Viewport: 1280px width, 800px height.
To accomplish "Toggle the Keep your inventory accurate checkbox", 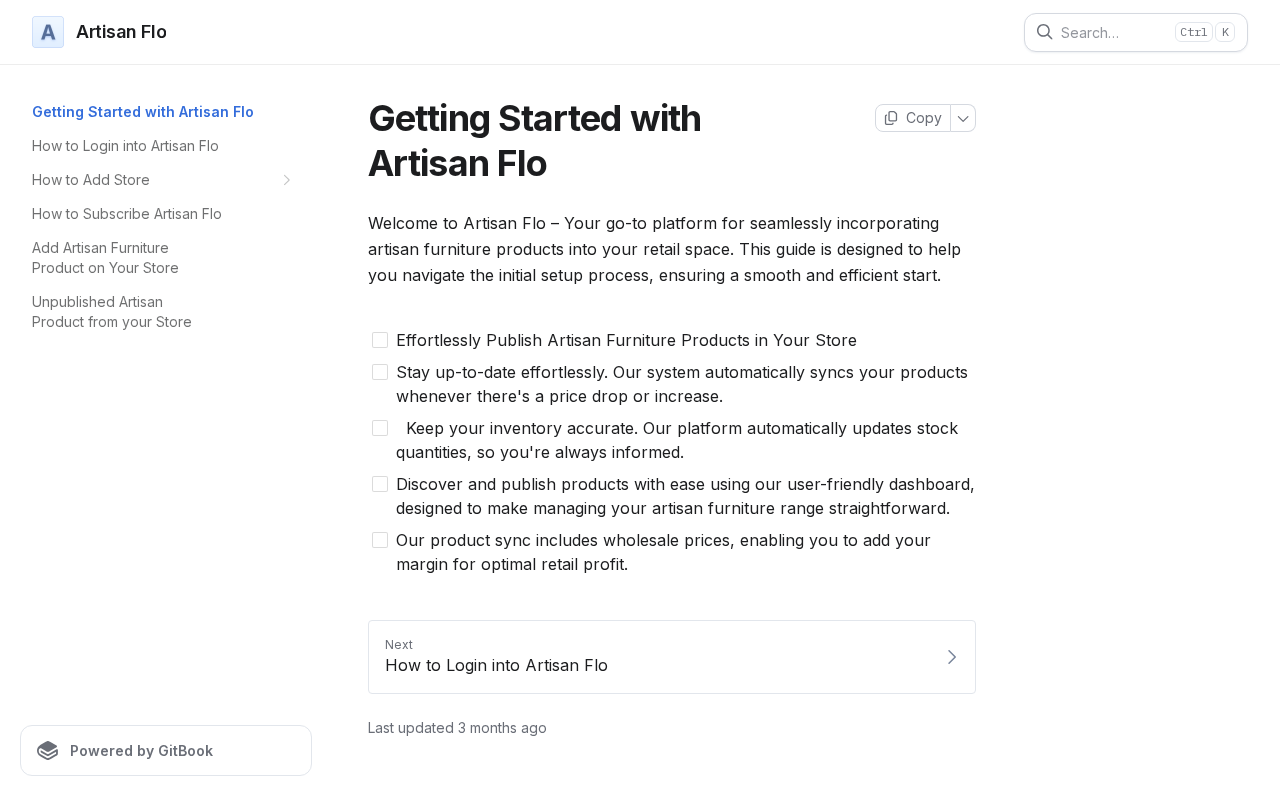I will click(x=380, y=428).
